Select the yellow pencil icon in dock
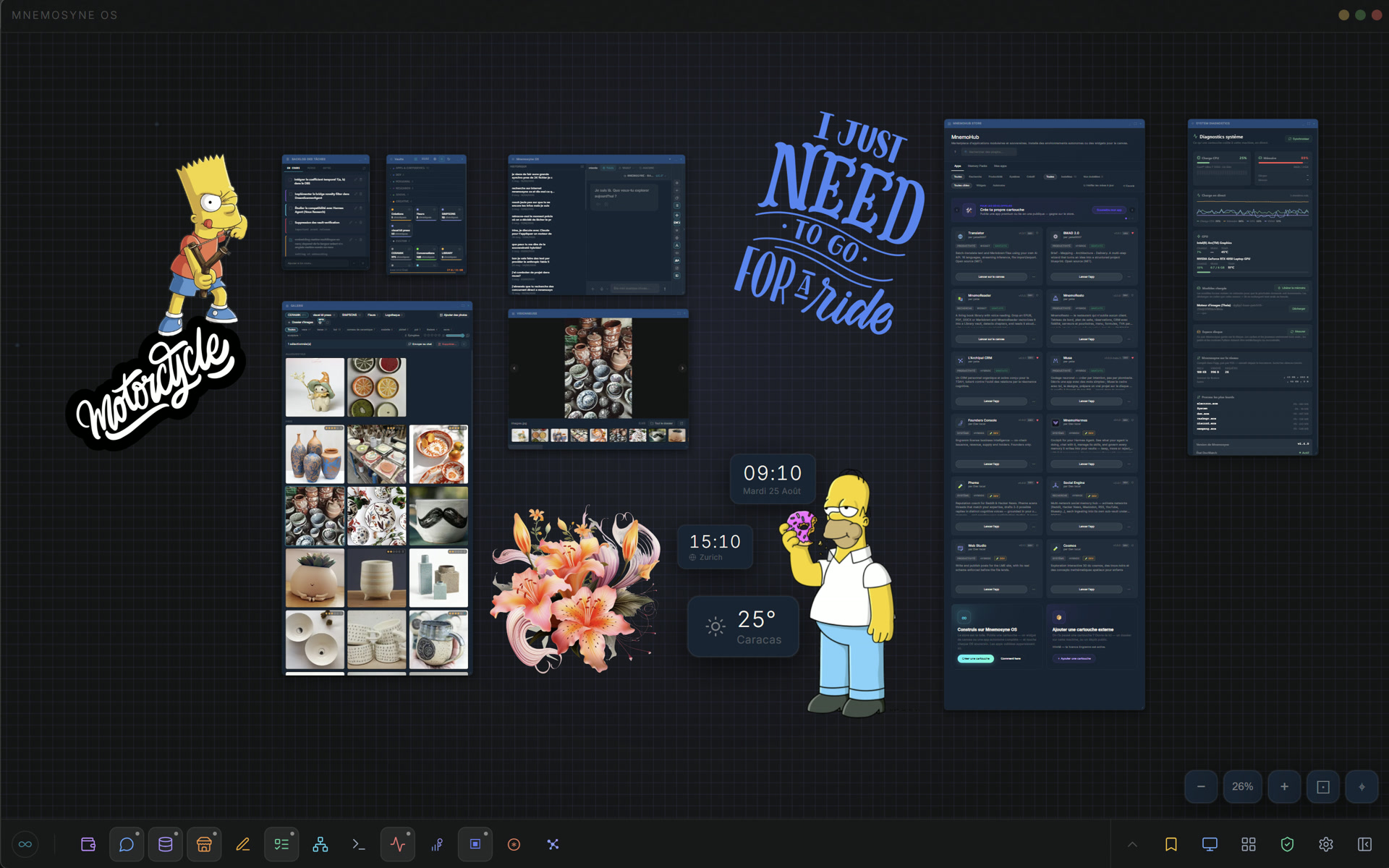 (x=243, y=844)
